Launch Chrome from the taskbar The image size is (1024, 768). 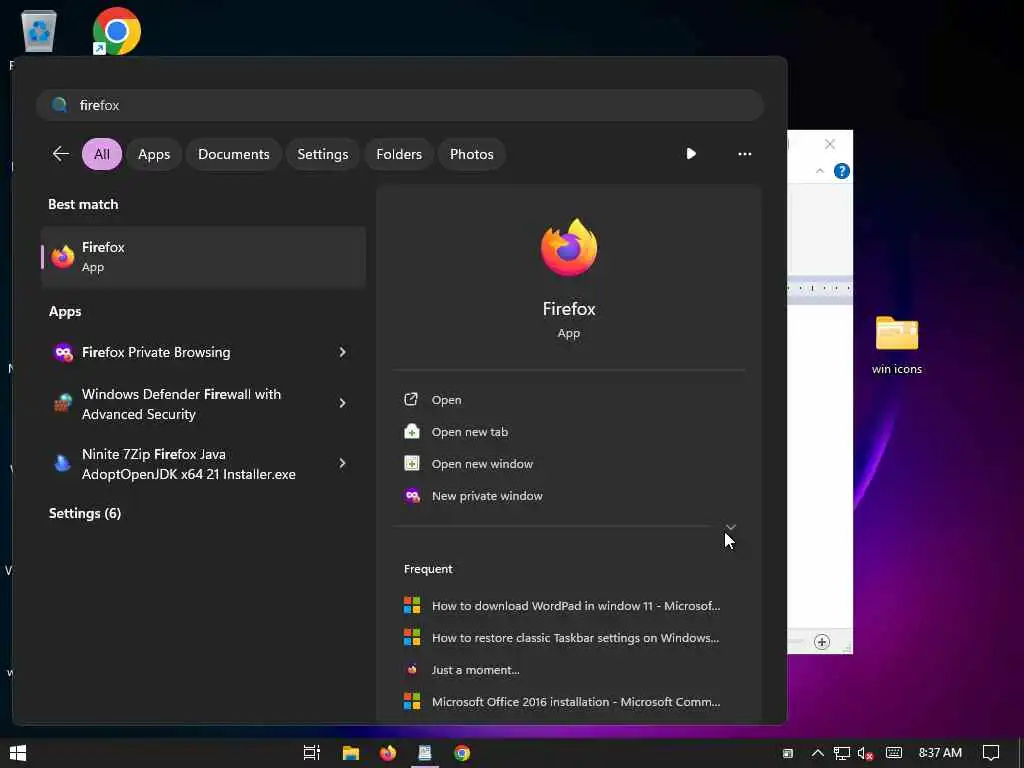[x=462, y=753]
